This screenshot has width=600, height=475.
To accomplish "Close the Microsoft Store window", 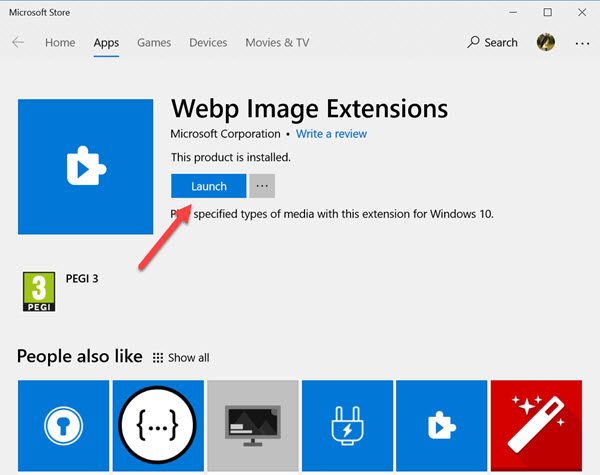I will tap(582, 12).
